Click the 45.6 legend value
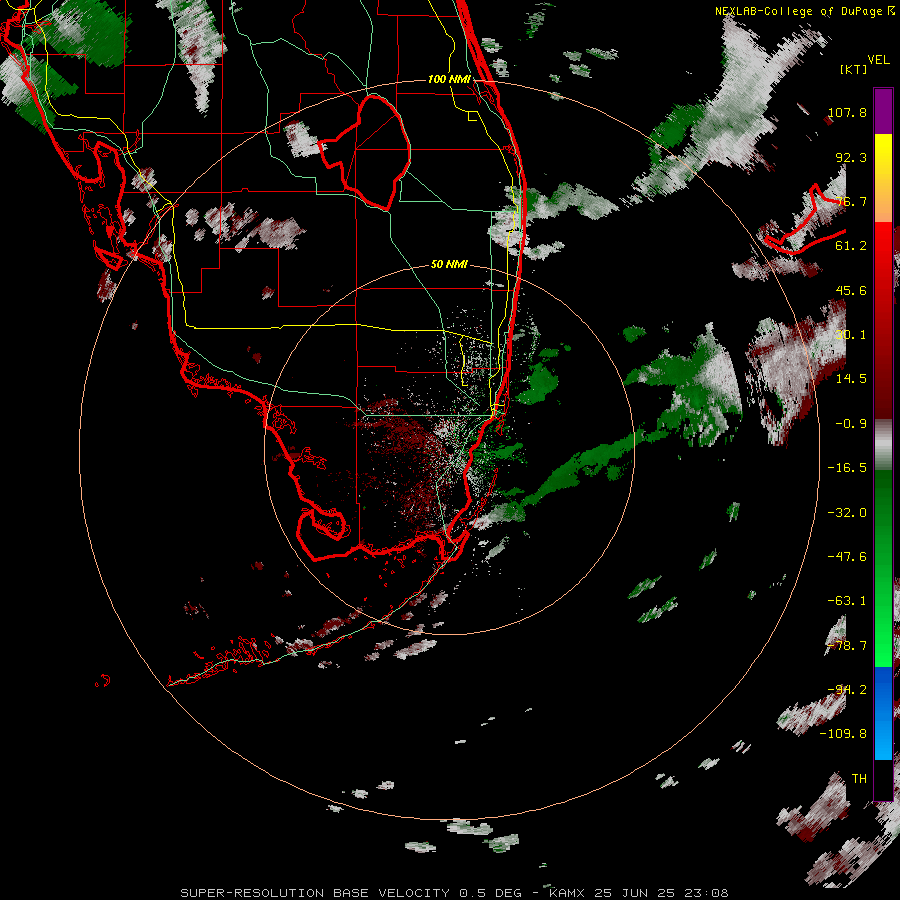The width and height of the screenshot is (900, 900). pos(851,290)
